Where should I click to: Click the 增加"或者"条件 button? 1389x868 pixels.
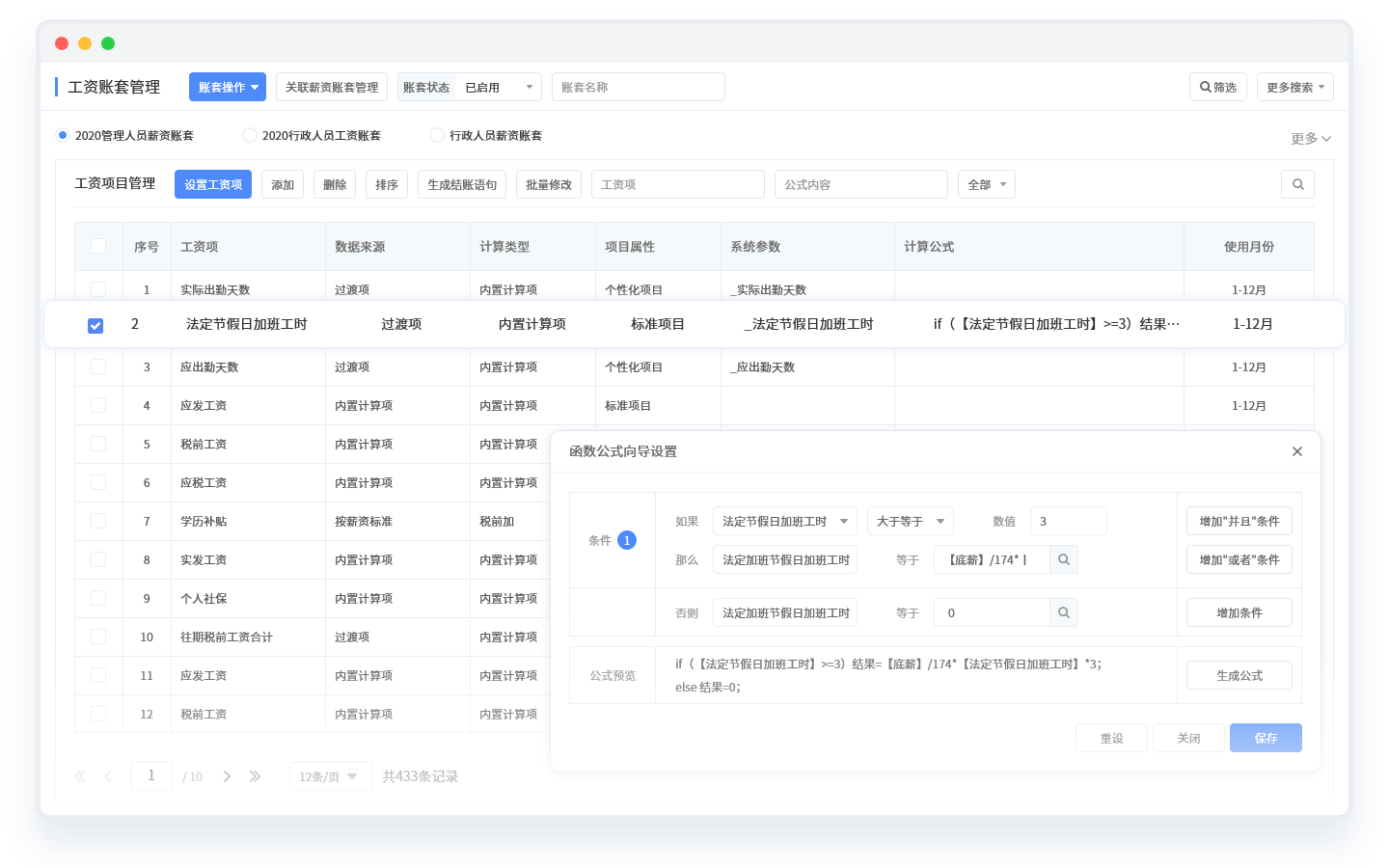click(x=1239, y=559)
